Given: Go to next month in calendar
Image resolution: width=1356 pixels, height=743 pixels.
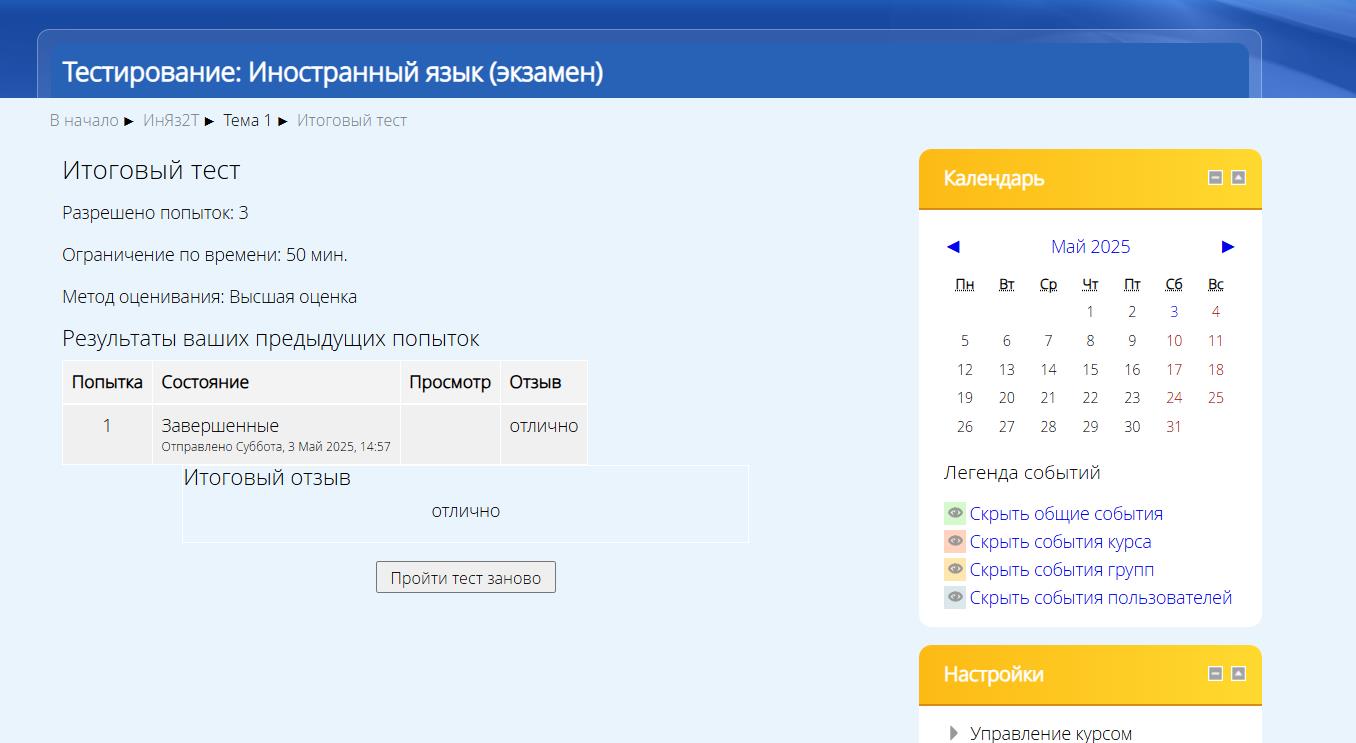Looking at the screenshot, I should tap(1228, 247).
